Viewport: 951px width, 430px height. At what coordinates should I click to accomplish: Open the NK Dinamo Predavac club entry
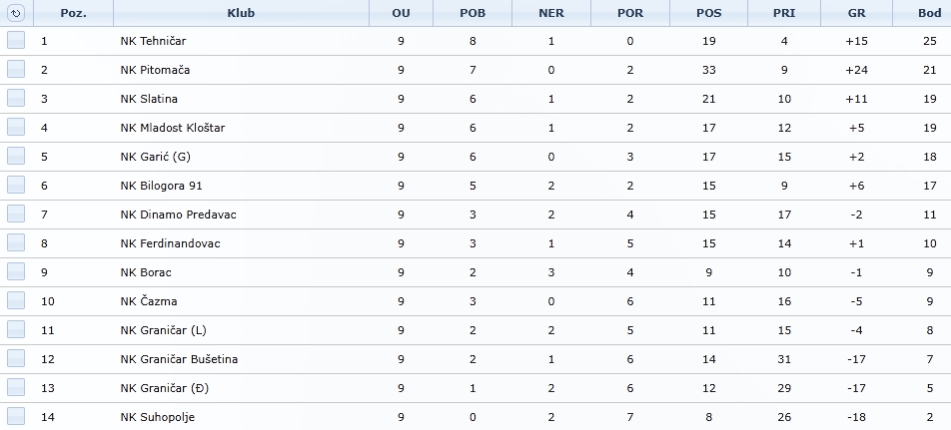point(178,215)
